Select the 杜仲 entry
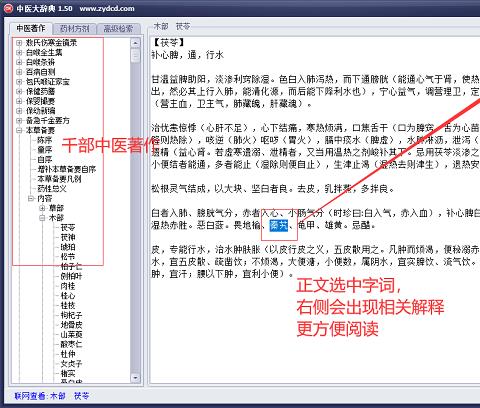This screenshot has height=408, width=480. (68, 354)
